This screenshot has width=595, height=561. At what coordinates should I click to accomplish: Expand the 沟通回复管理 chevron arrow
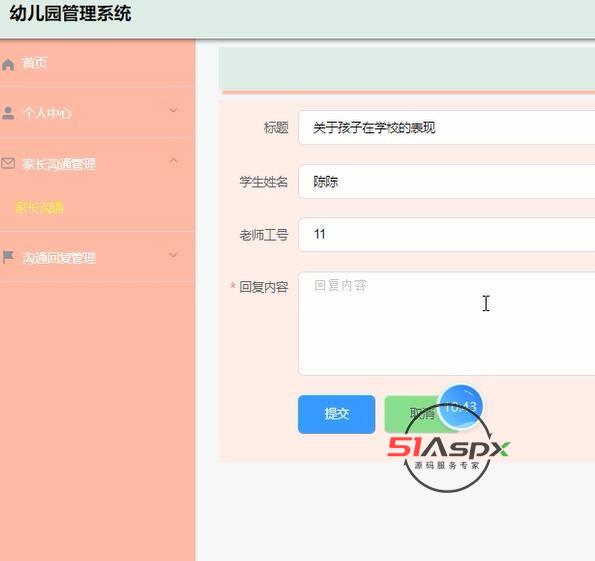(173, 255)
